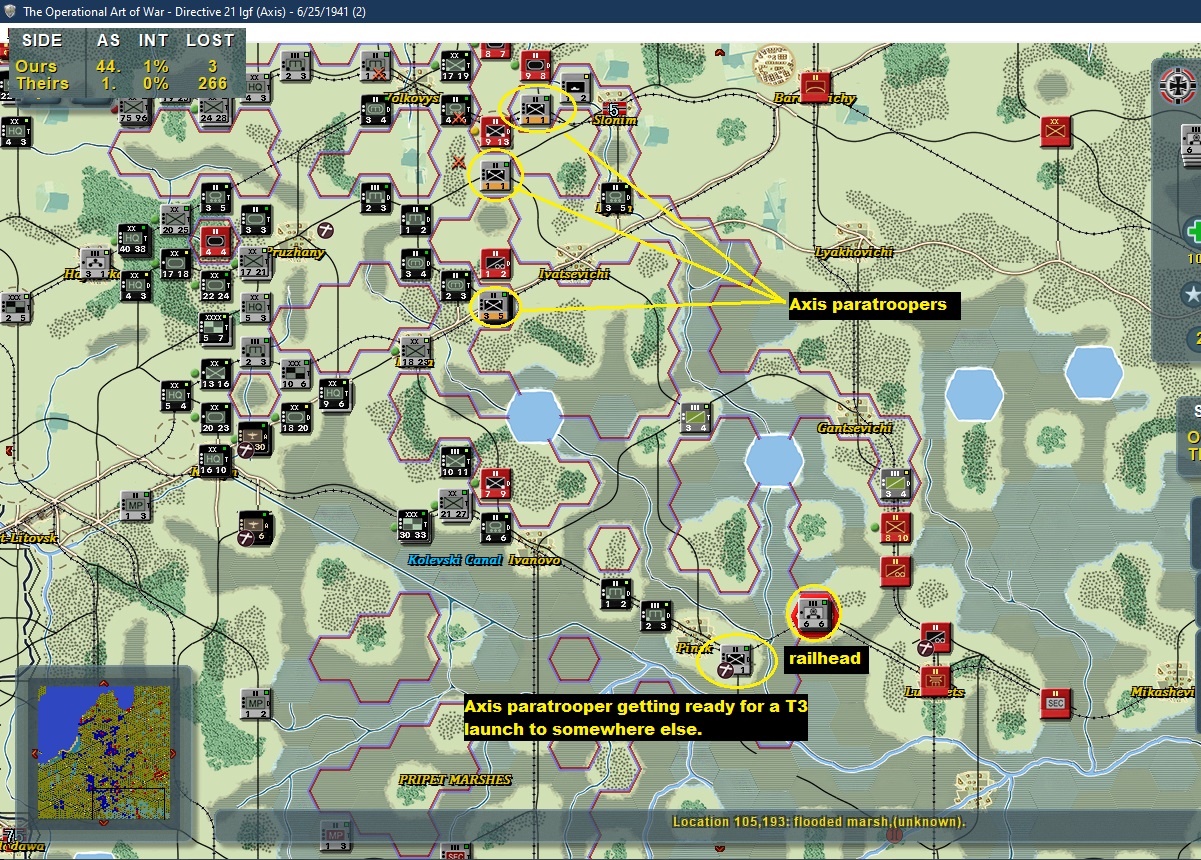Select paratrooper unit at Pinsk

[x=735, y=660]
